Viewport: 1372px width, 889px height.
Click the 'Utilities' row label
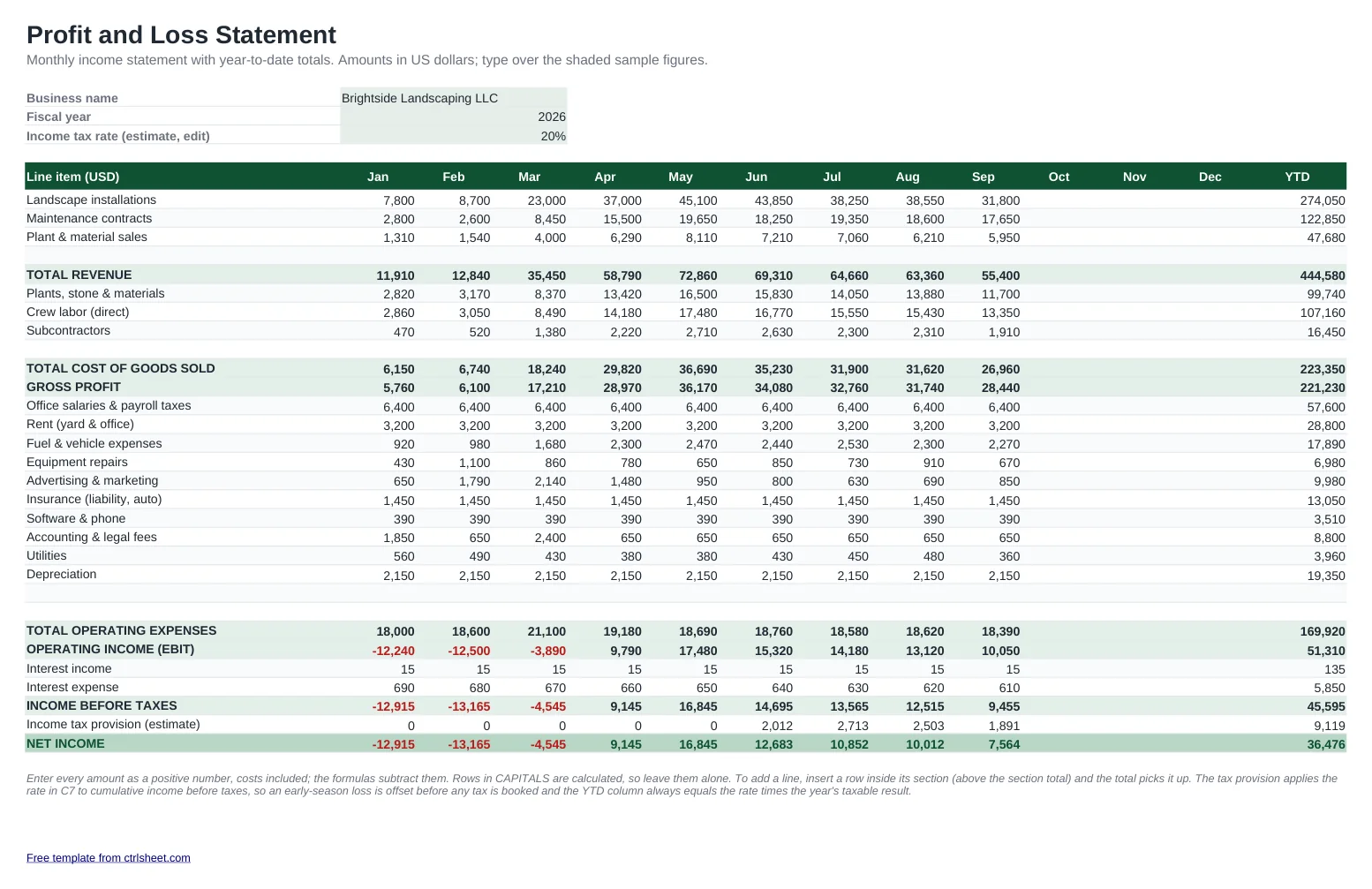(x=47, y=555)
